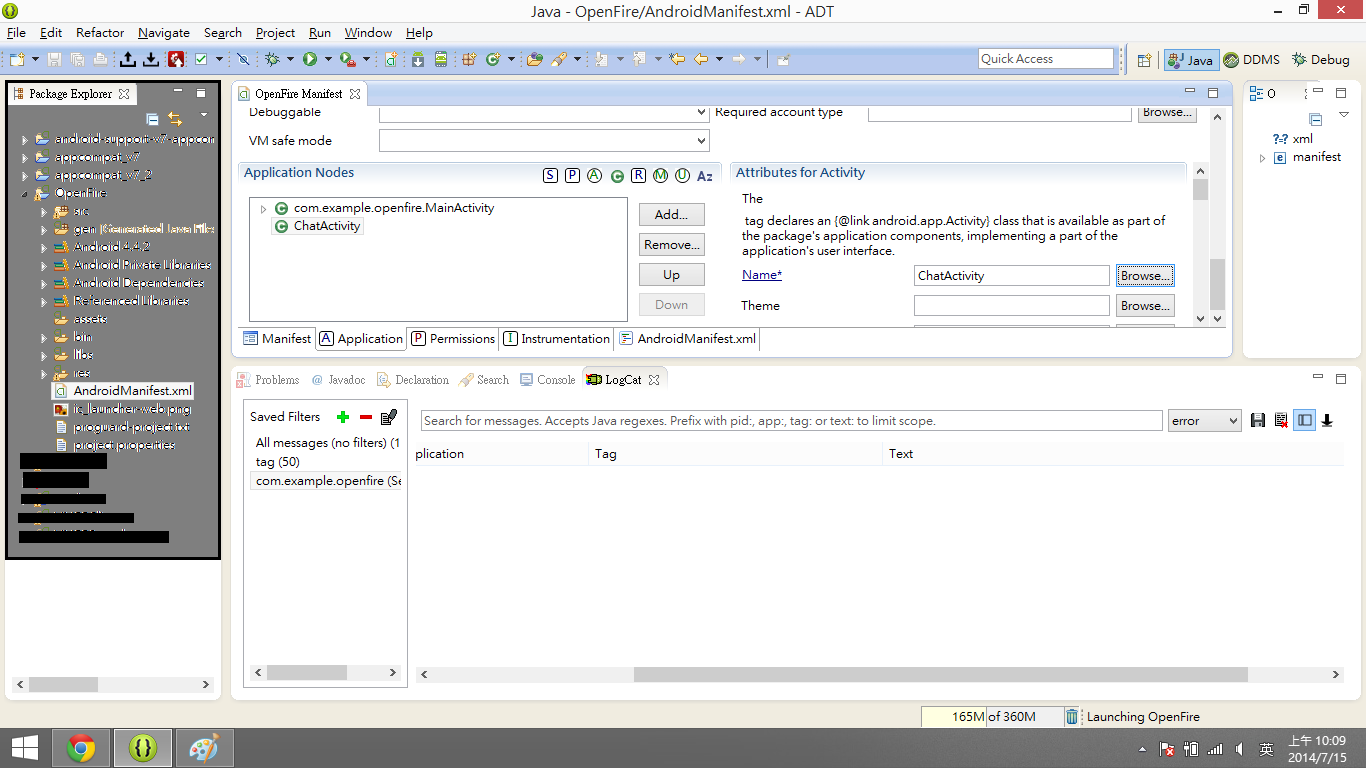Click Browse... next to Name field
The height and width of the screenshot is (768, 1366).
(x=1145, y=276)
